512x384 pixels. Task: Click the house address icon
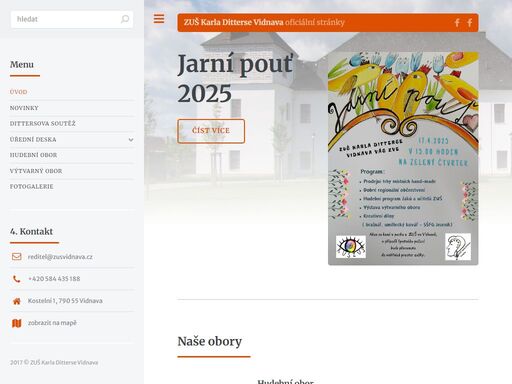17,301
